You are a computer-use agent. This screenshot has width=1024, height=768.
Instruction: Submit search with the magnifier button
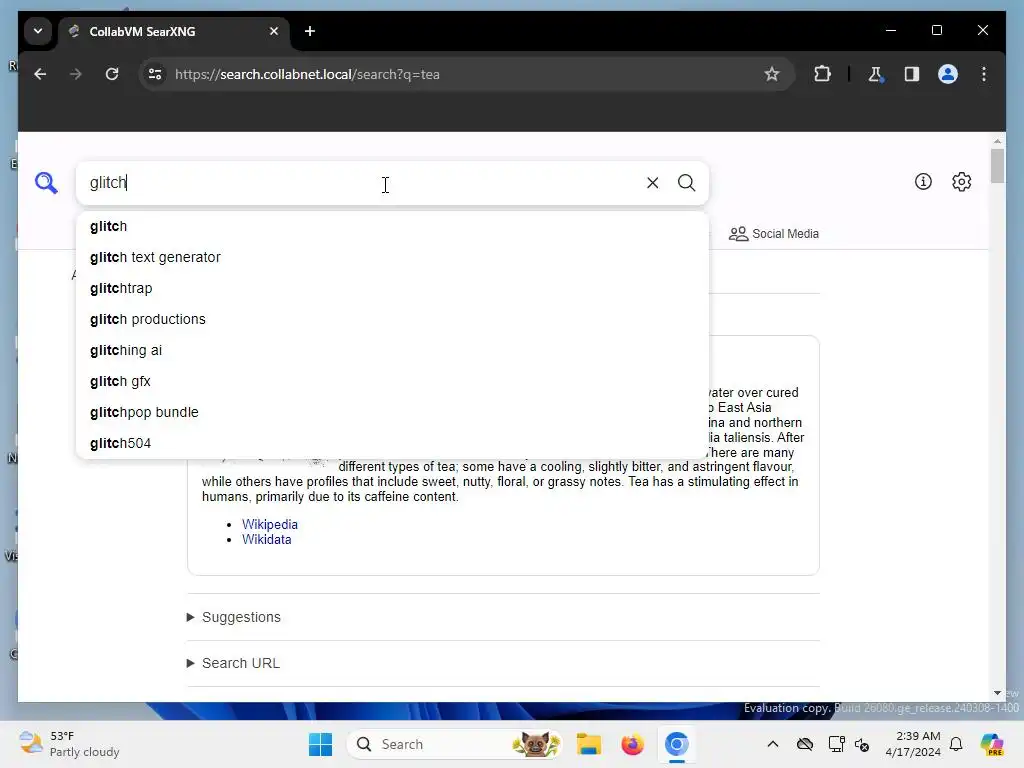[x=686, y=183]
